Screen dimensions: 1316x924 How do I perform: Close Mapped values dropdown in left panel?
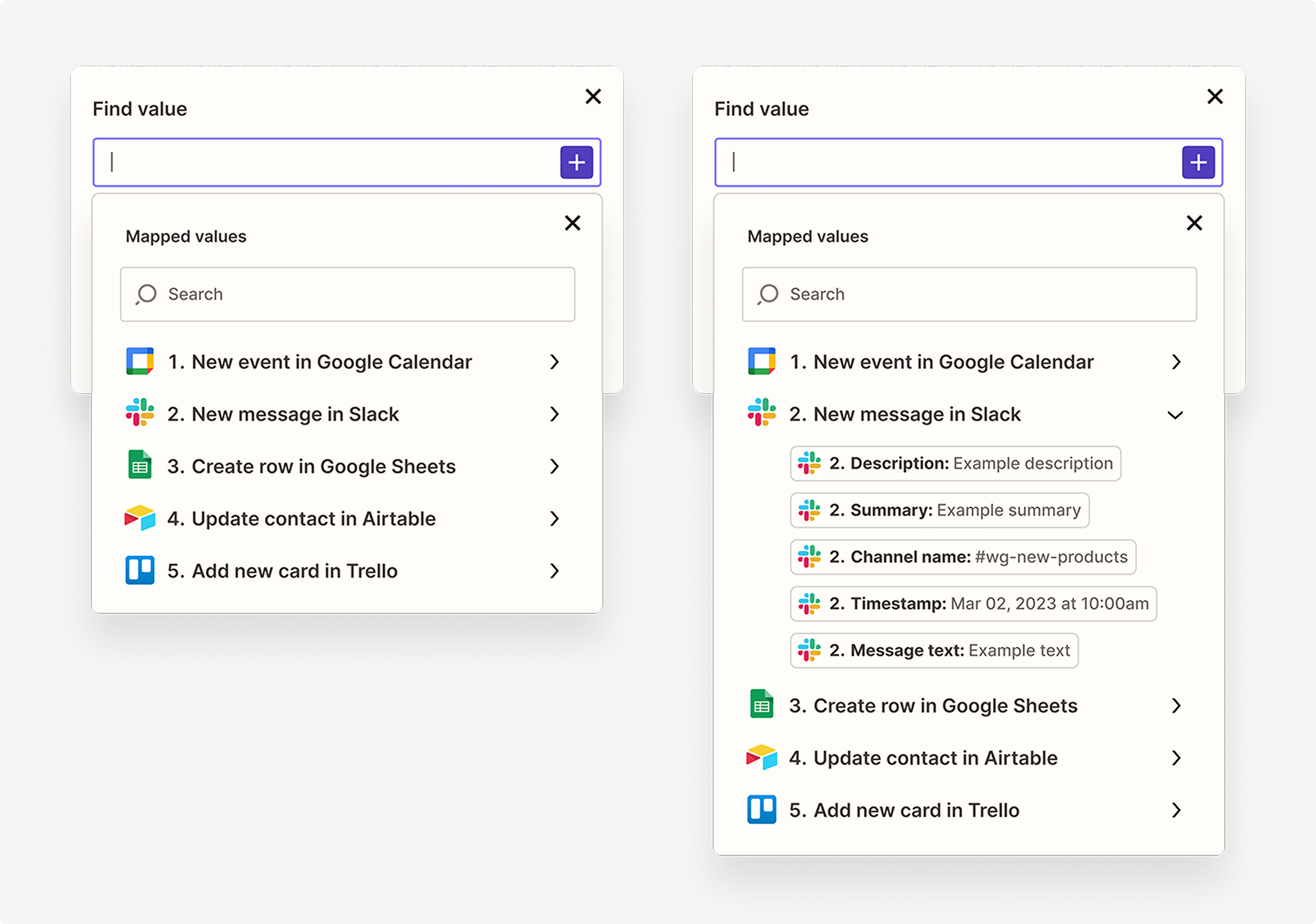click(x=572, y=223)
